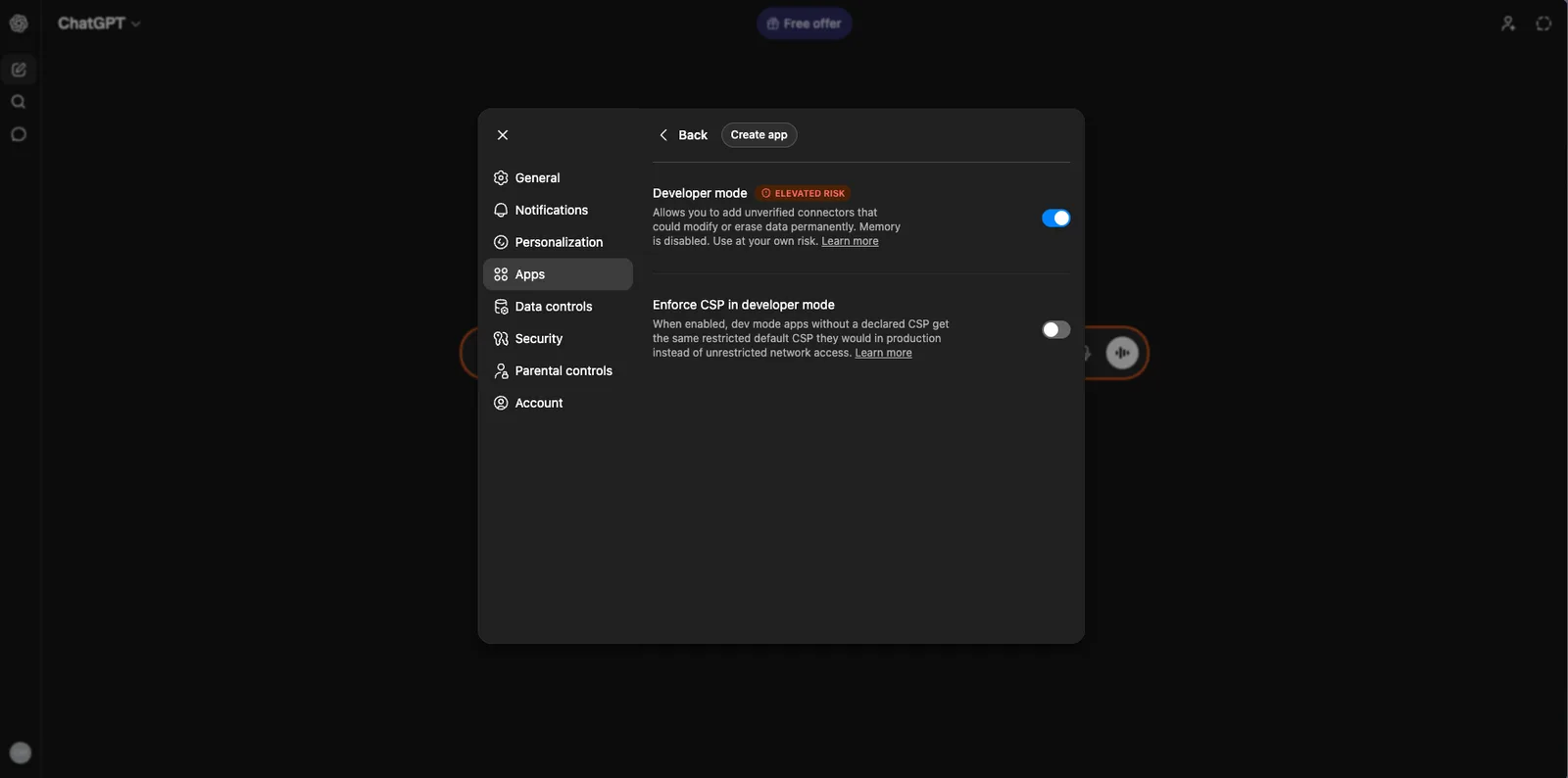Screen dimensions: 1568x778
Task: Enable Enforce CSP in developer mode toggle
Action: click(1055, 330)
